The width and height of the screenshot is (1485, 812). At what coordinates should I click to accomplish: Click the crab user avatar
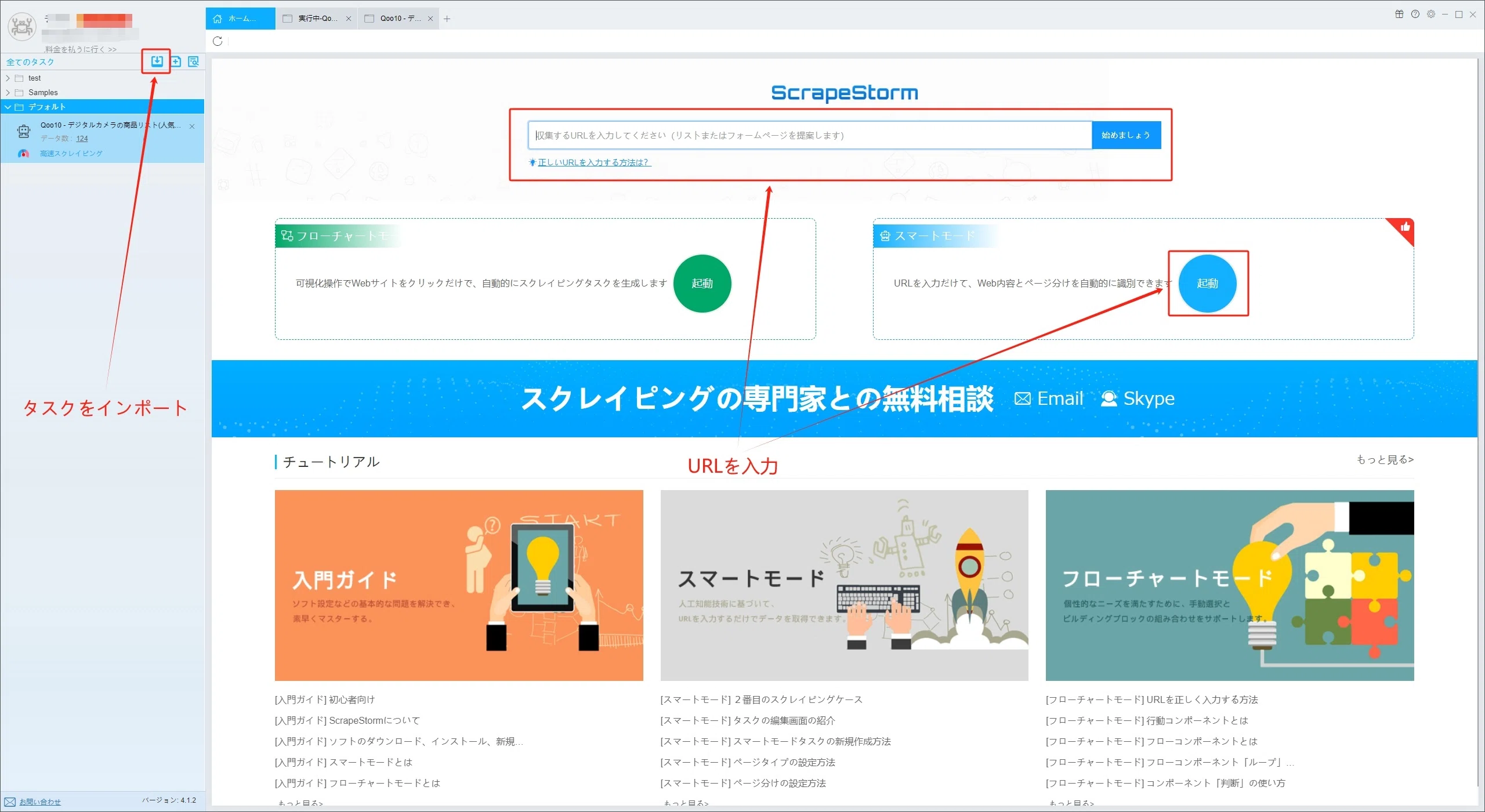click(x=22, y=27)
